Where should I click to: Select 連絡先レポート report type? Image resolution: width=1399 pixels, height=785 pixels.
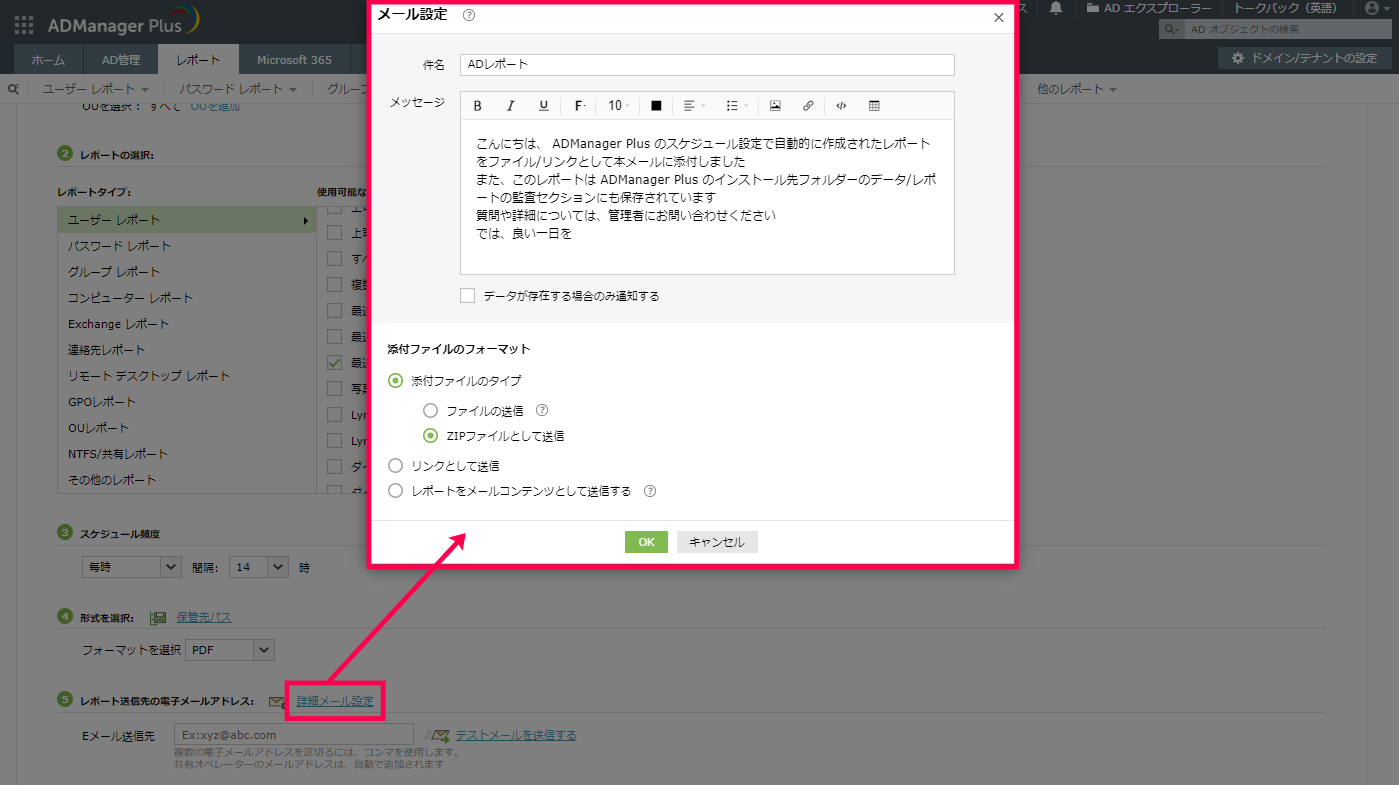(186, 350)
